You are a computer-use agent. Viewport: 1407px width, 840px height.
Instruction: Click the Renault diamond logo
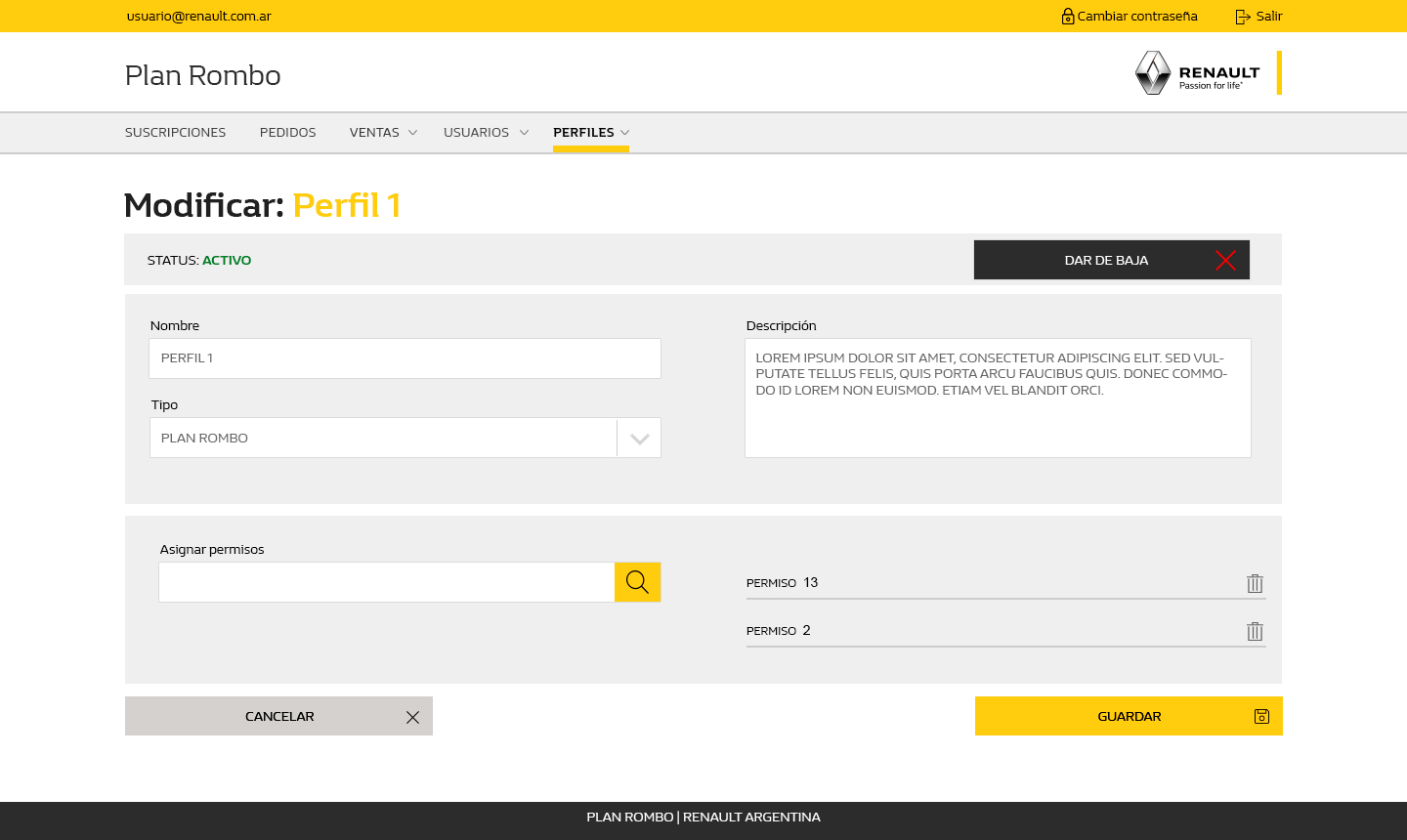(1152, 72)
